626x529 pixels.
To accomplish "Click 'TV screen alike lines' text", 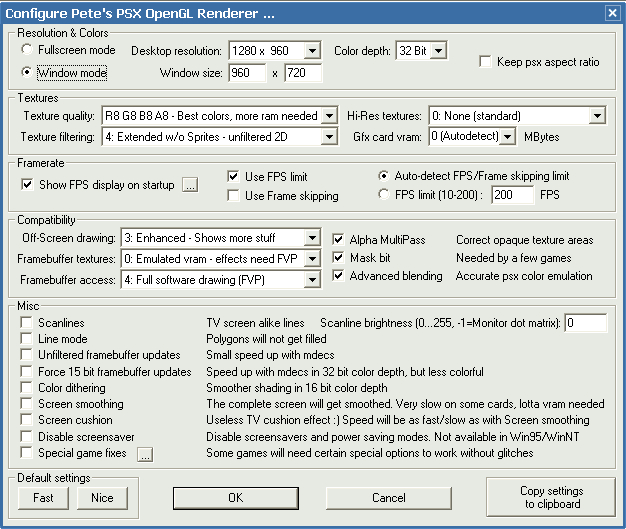I will tap(256, 323).
